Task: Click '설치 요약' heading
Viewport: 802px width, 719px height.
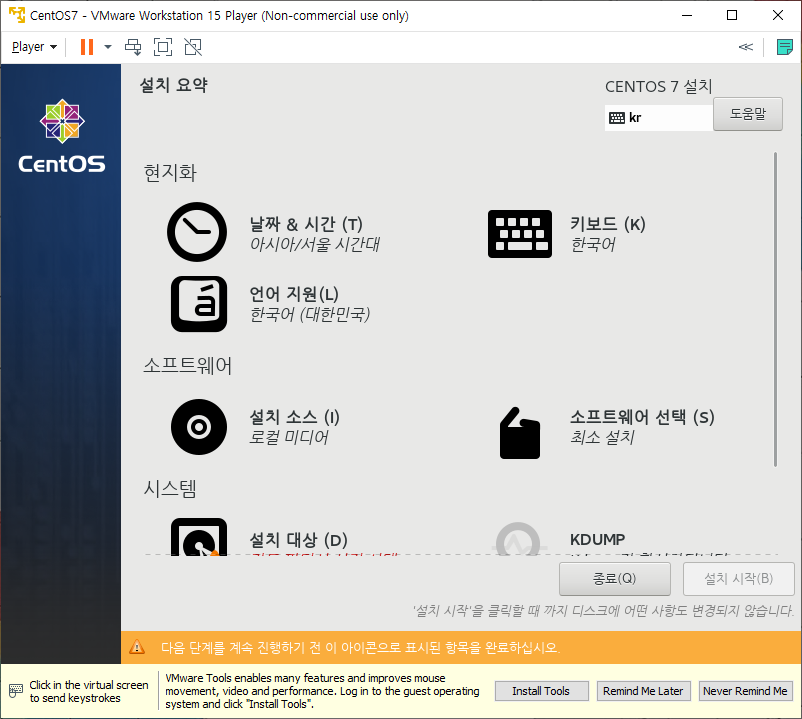Action: [174, 85]
